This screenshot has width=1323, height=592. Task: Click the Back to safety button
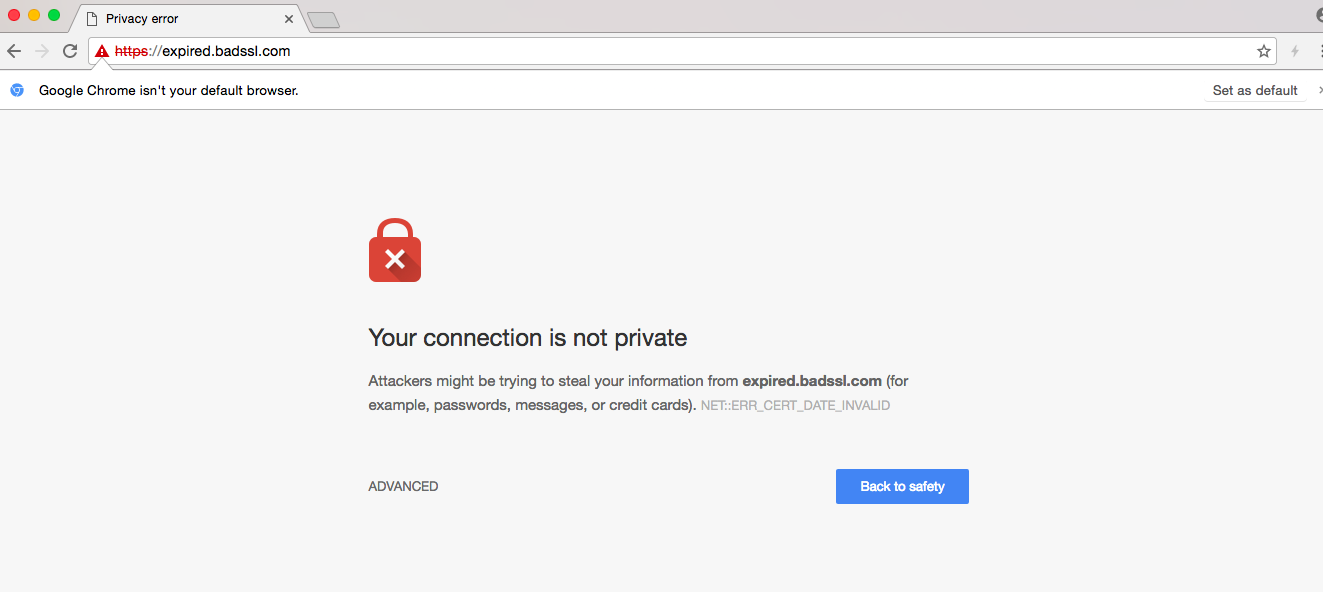[x=902, y=487]
